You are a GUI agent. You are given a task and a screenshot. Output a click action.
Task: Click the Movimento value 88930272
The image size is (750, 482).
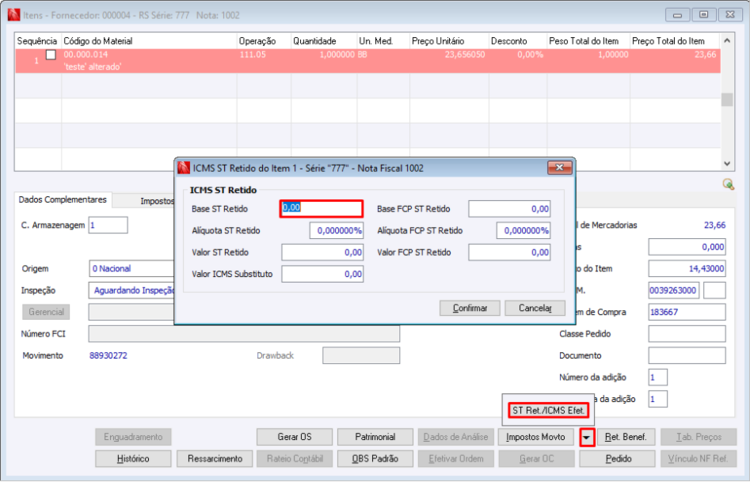click(x=109, y=356)
